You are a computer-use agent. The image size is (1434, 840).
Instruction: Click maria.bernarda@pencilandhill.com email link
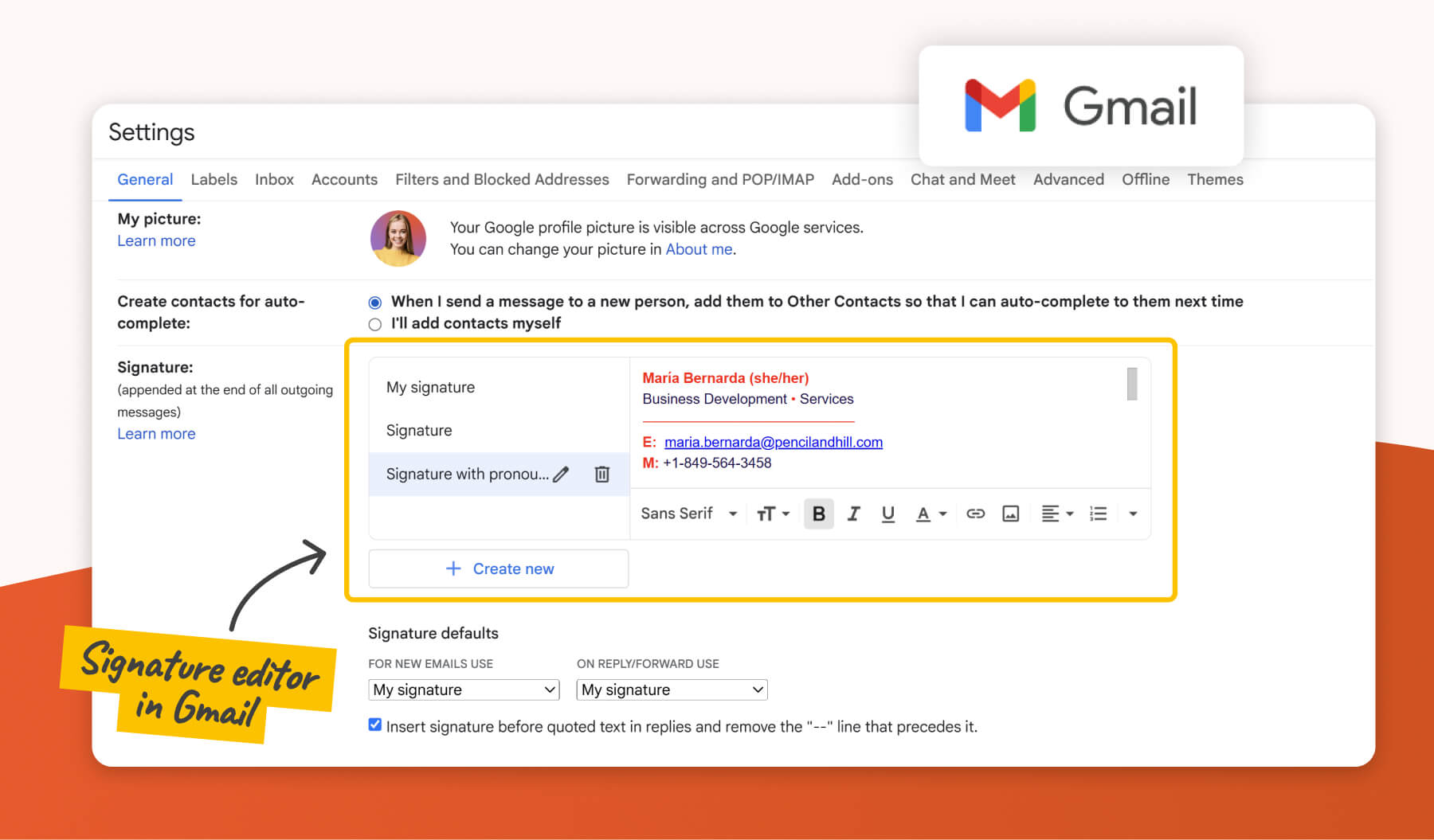(x=773, y=442)
